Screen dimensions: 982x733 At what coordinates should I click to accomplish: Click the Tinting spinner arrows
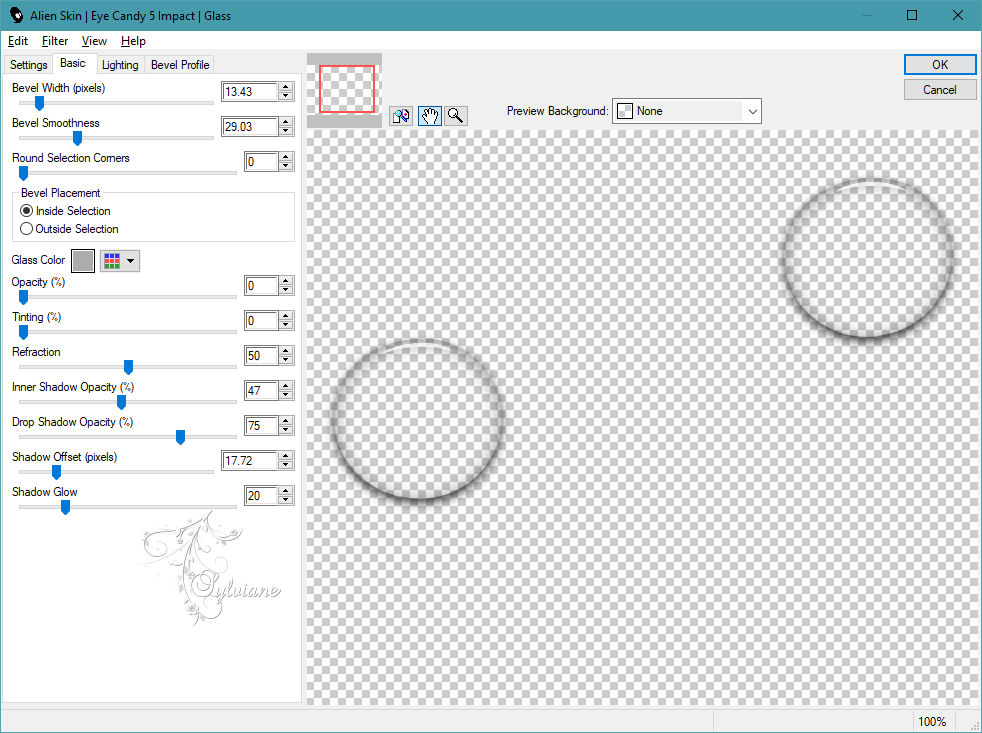286,321
